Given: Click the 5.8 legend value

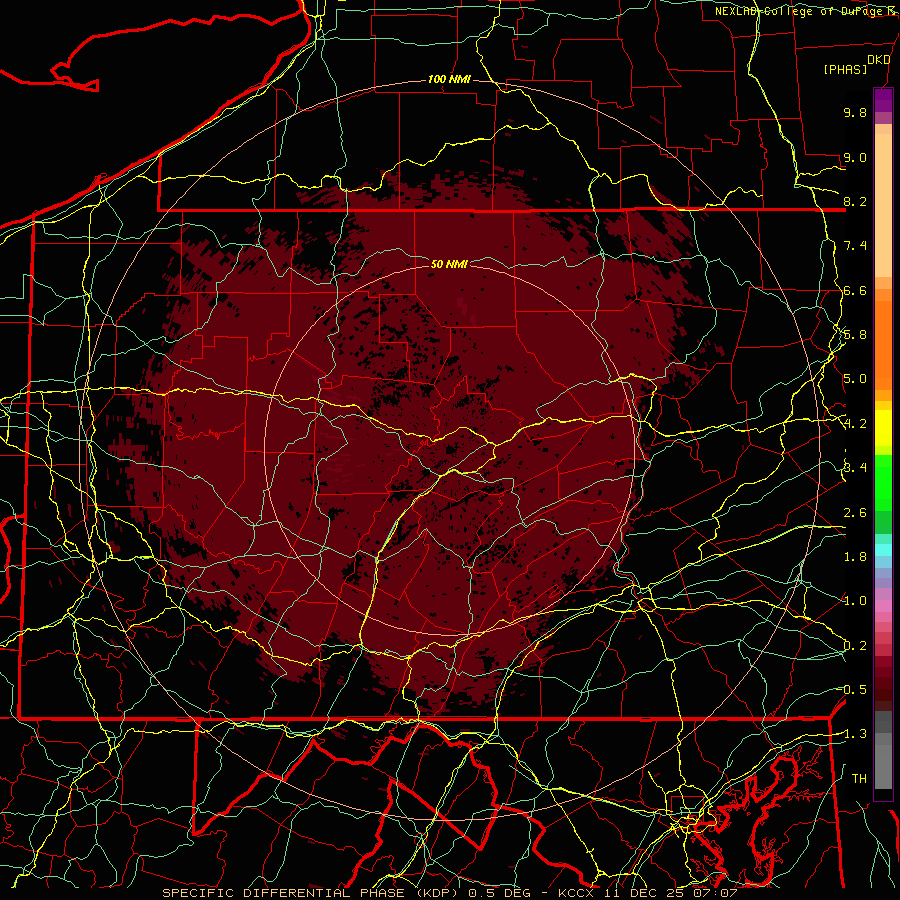Looking at the screenshot, I should 855,335.
